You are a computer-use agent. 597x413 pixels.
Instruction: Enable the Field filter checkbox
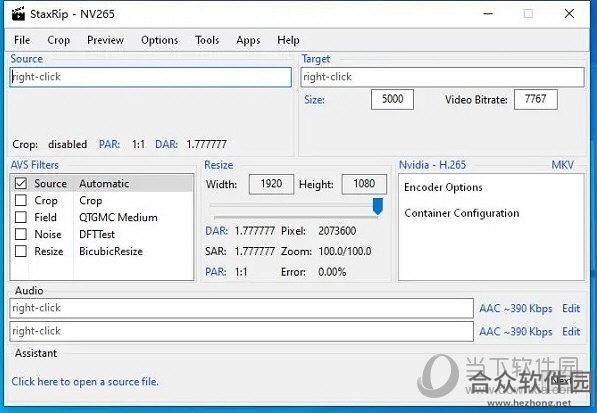21,217
